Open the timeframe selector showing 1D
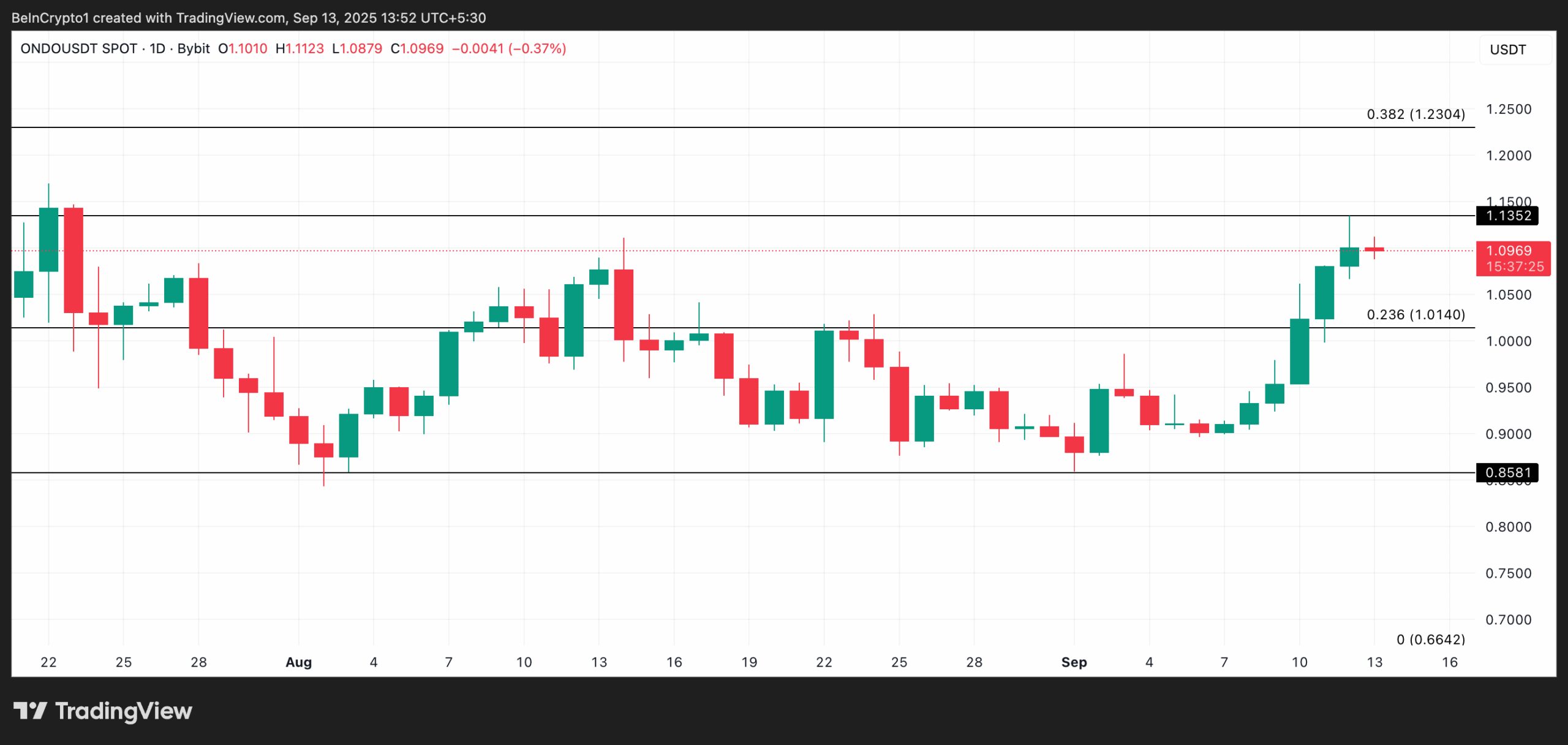 (x=158, y=49)
